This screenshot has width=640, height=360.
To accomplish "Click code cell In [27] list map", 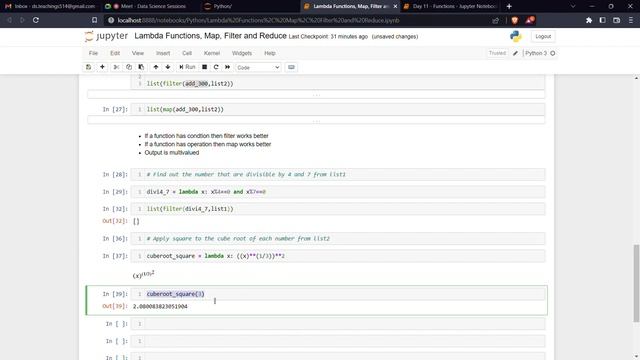I will coord(338,109).
